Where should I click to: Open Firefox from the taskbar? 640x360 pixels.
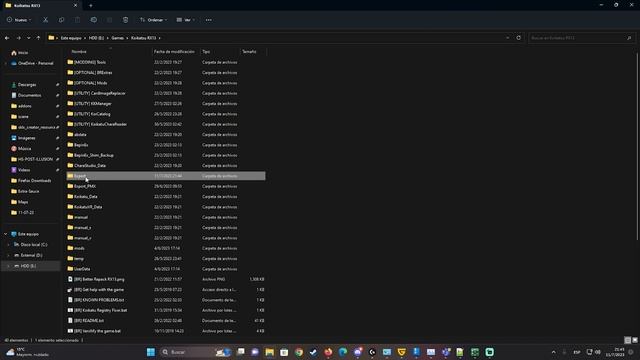click(328, 352)
